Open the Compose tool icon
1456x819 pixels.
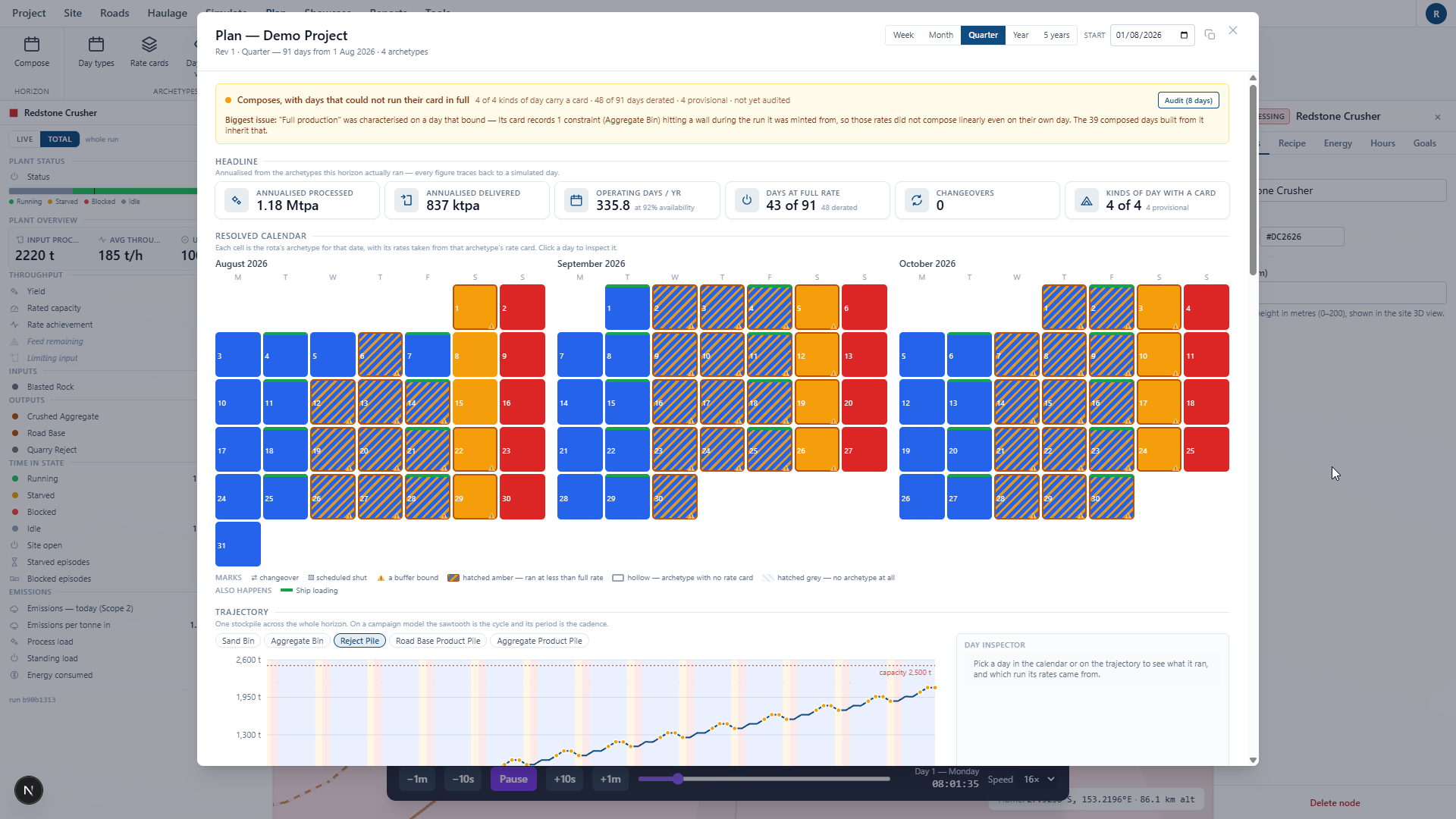(x=32, y=44)
